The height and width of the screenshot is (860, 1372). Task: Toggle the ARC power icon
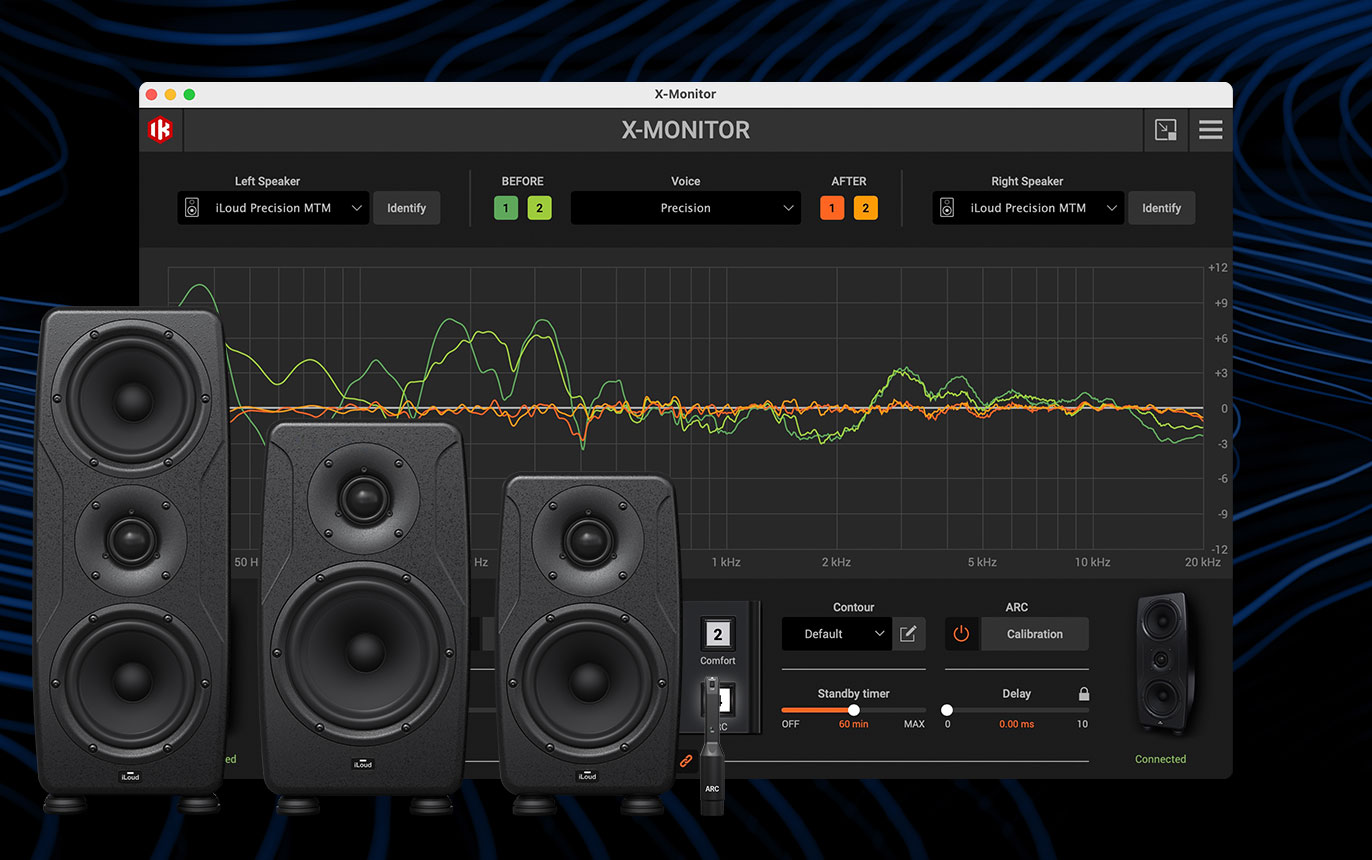click(x=961, y=634)
